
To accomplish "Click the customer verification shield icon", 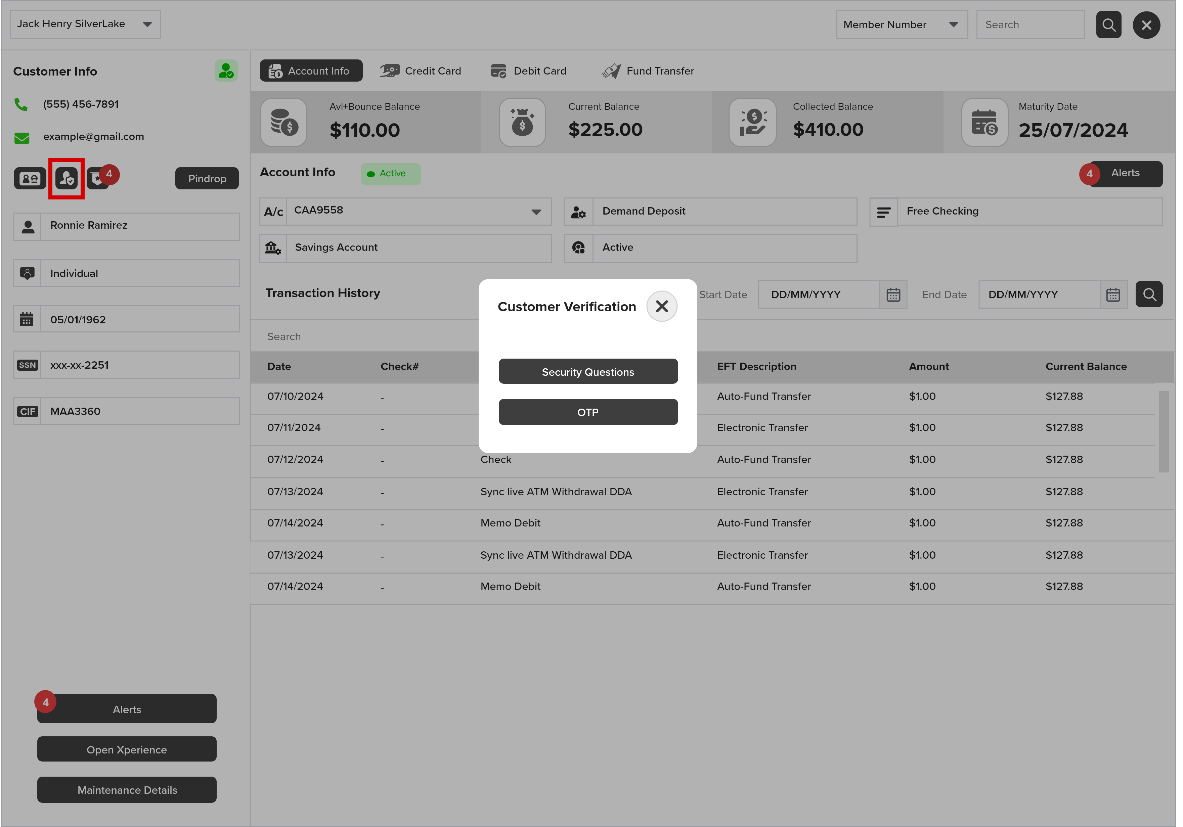I will [66, 179].
